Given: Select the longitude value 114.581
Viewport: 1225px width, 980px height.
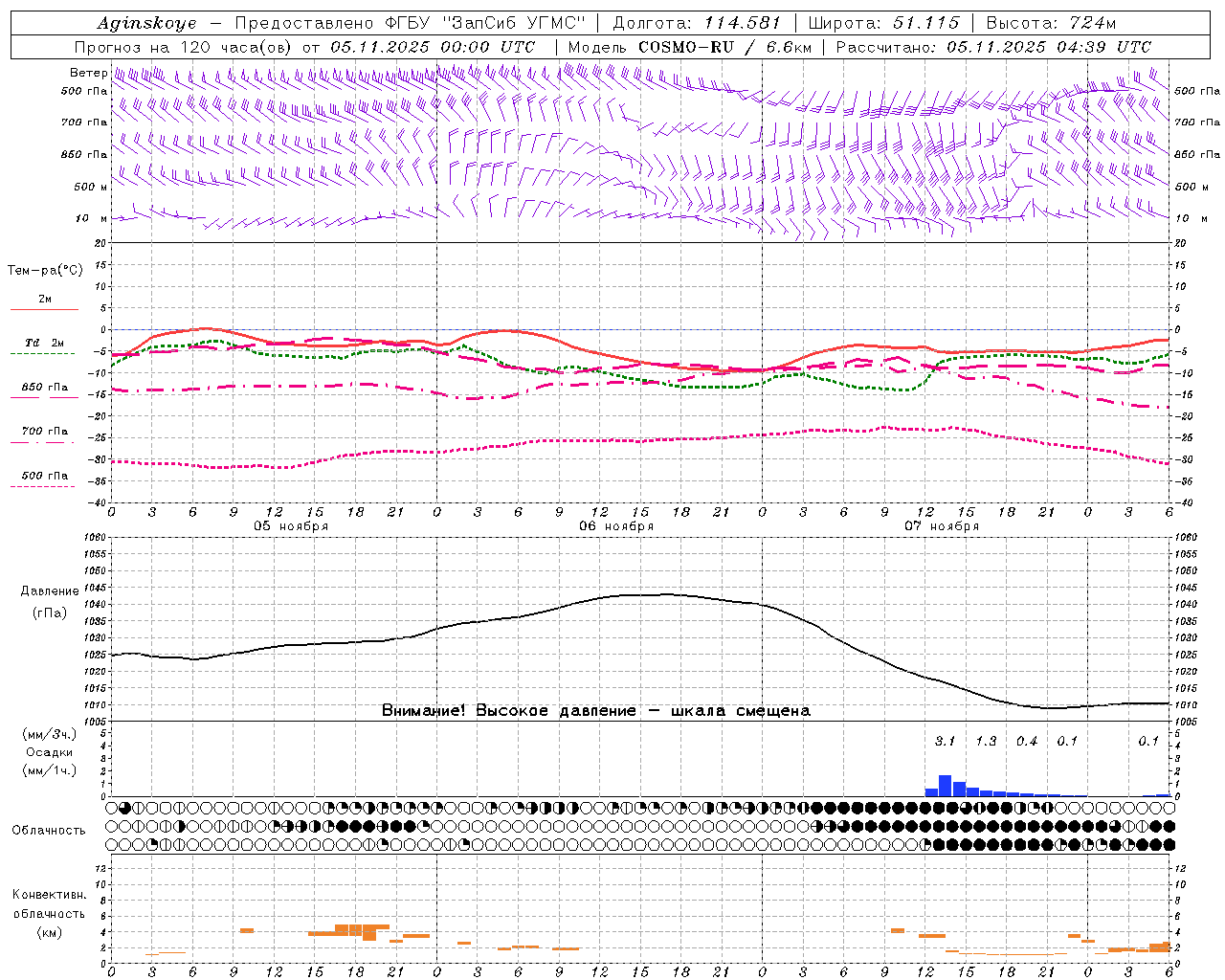Looking at the screenshot, I should click(742, 23).
